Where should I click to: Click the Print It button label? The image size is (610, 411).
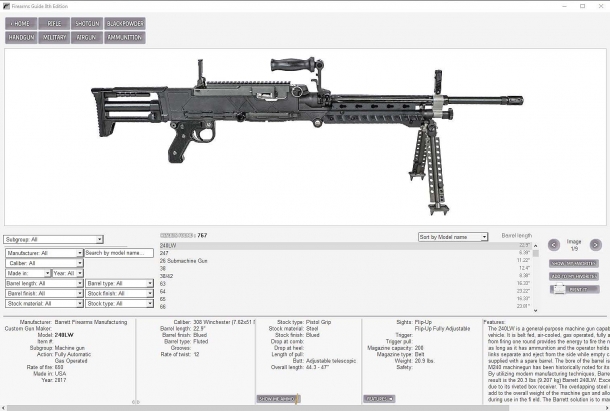pos(578,290)
